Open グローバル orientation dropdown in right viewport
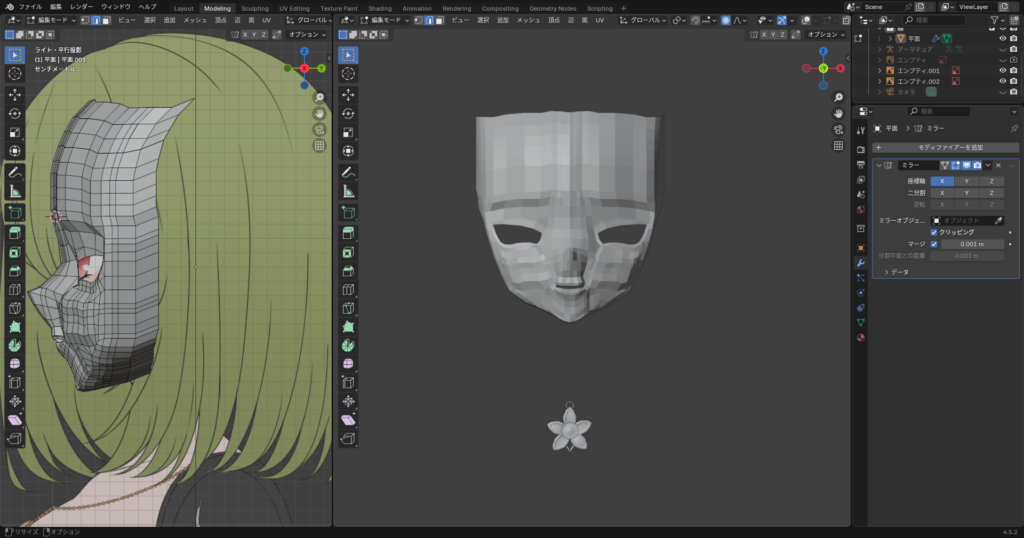Image resolution: width=1024 pixels, height=538 pixels. pyautogui.click(x=643, y=20)
